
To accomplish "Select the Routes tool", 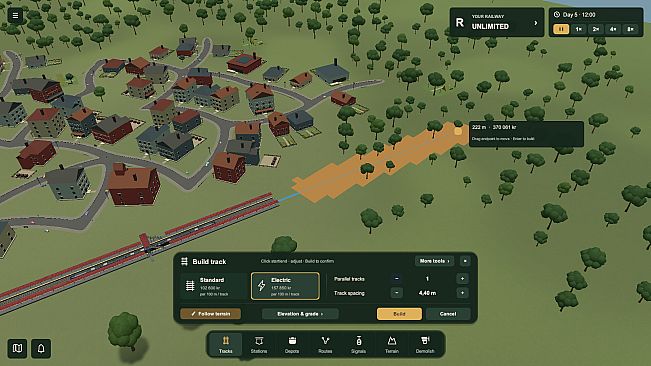I will 325,344.
